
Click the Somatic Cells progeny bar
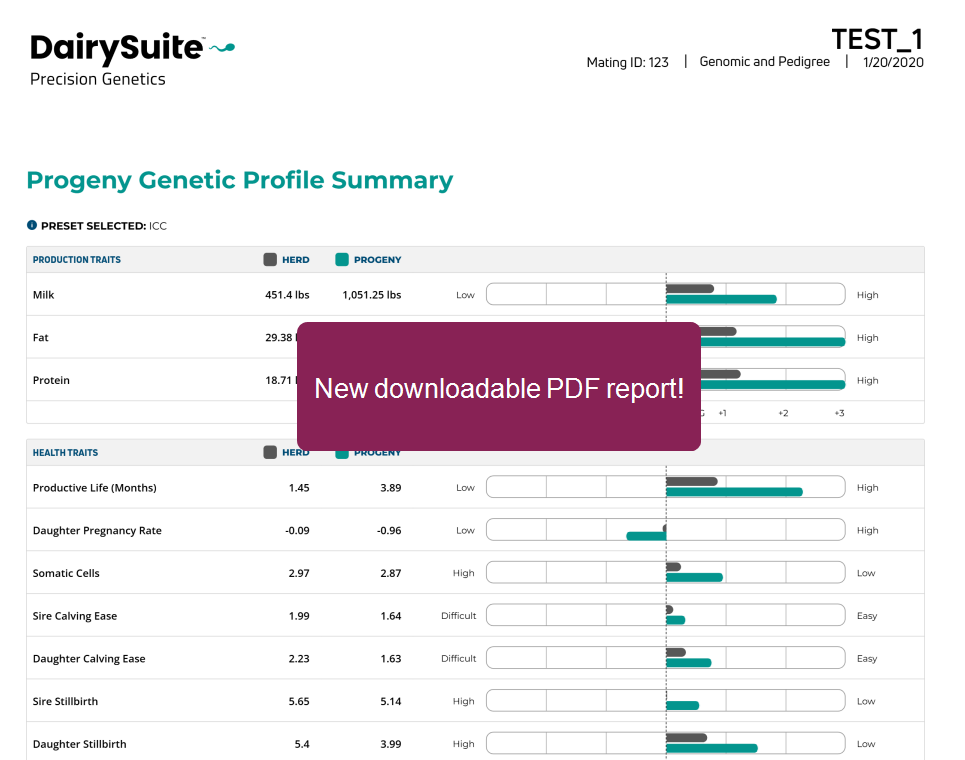pos(693,577)
